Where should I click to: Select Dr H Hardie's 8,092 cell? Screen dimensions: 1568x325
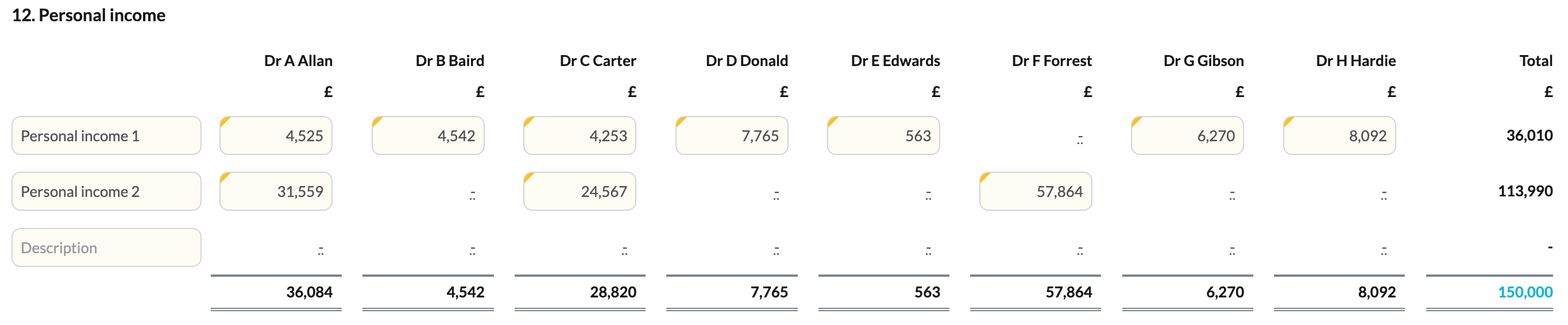1339,136
